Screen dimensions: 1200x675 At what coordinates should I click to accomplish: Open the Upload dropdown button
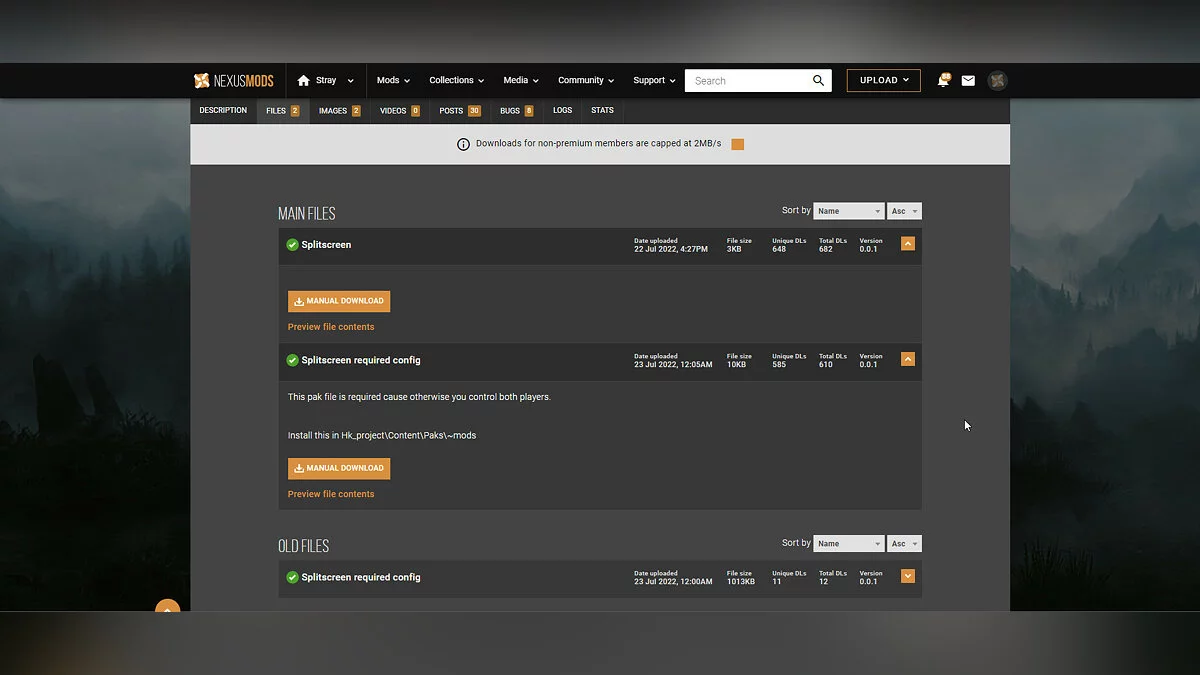[883, 81]
